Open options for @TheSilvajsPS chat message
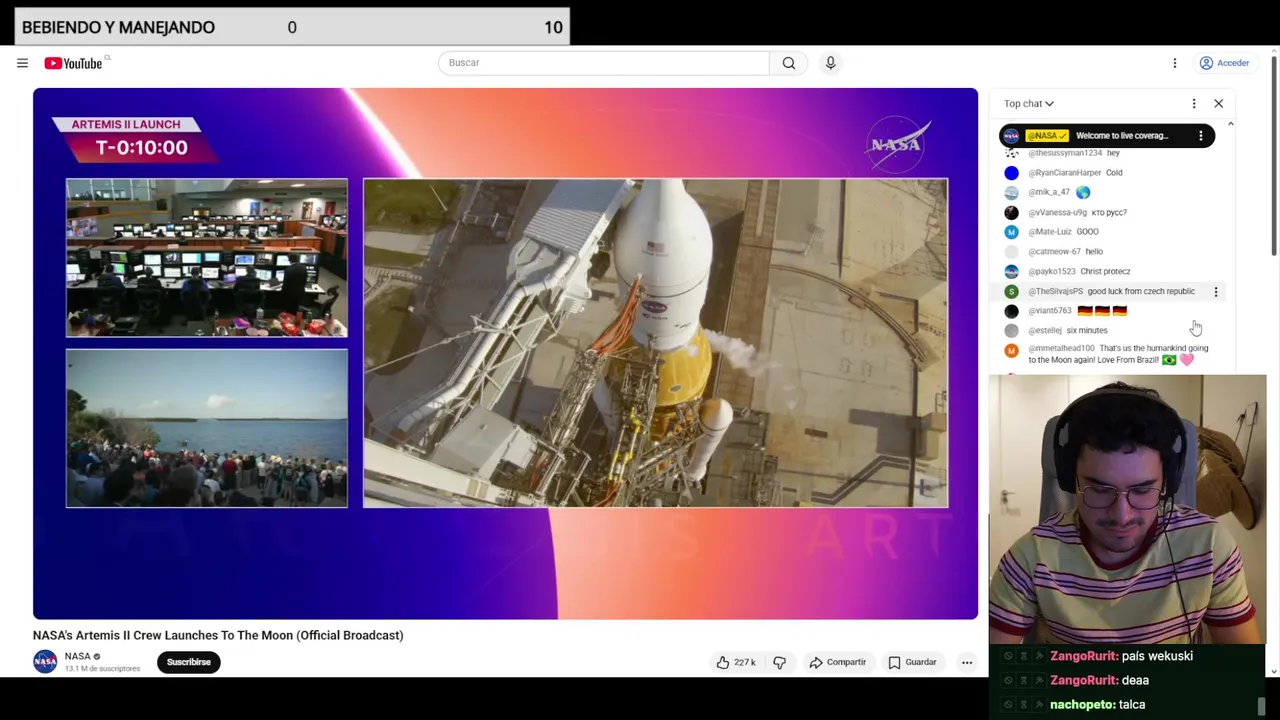Screen dimensions: 1280x720 coord(1216,291)
